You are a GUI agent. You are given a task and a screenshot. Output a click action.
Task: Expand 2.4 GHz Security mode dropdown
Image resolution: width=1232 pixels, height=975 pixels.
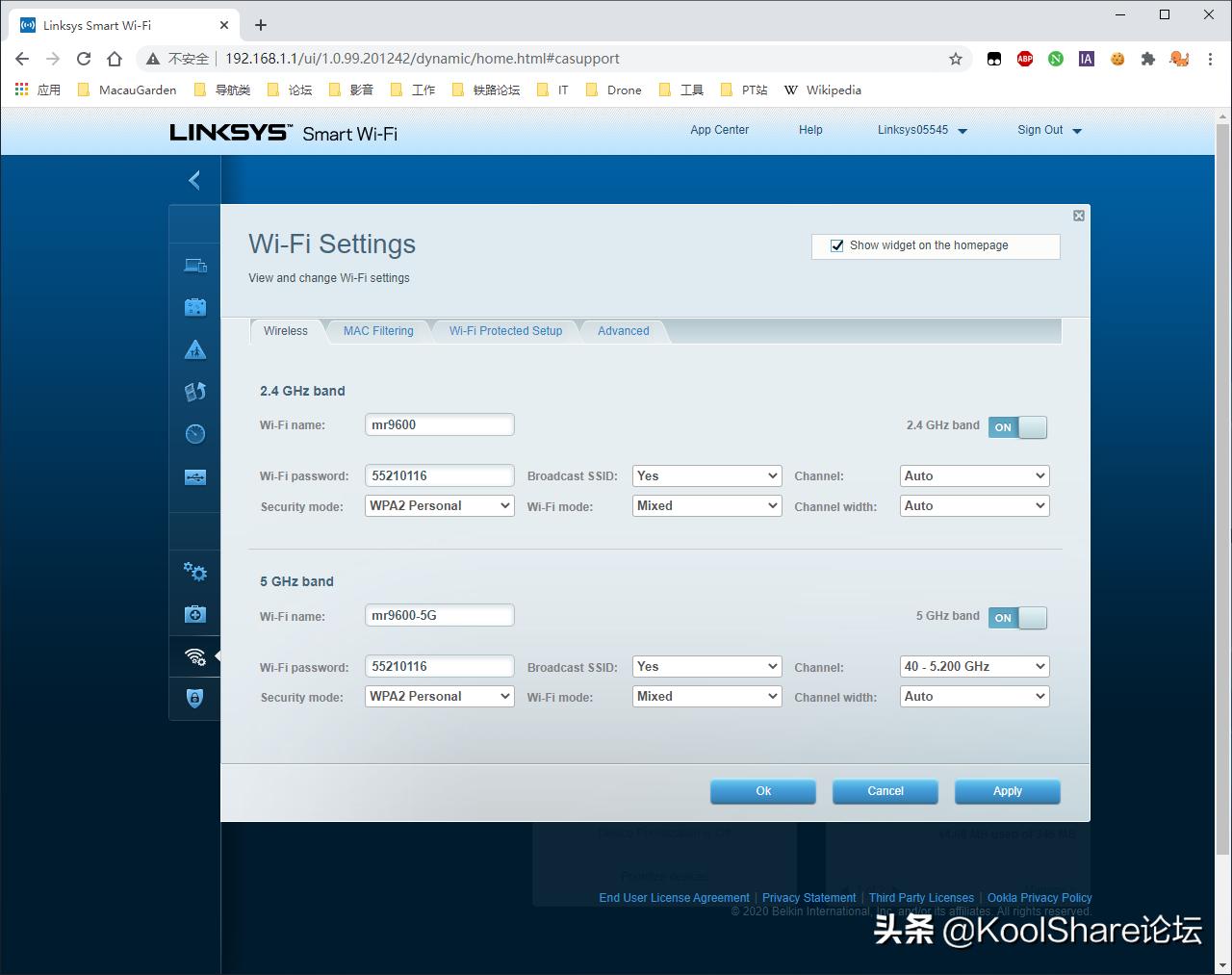coord(440,506)
